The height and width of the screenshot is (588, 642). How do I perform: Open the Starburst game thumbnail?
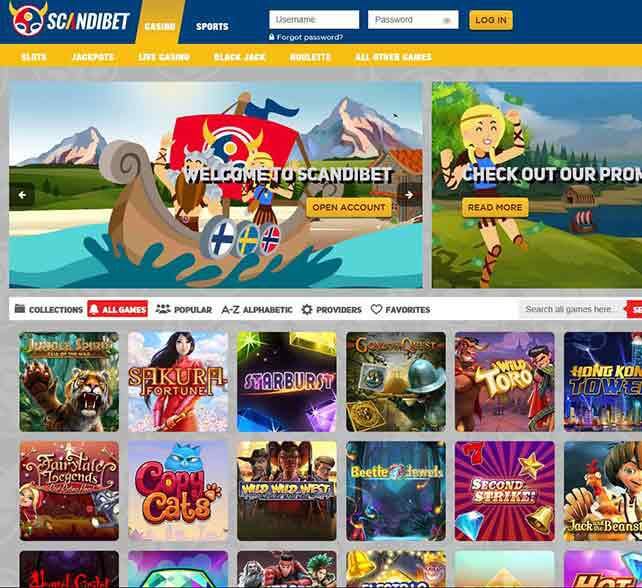(x=287, y=382)
